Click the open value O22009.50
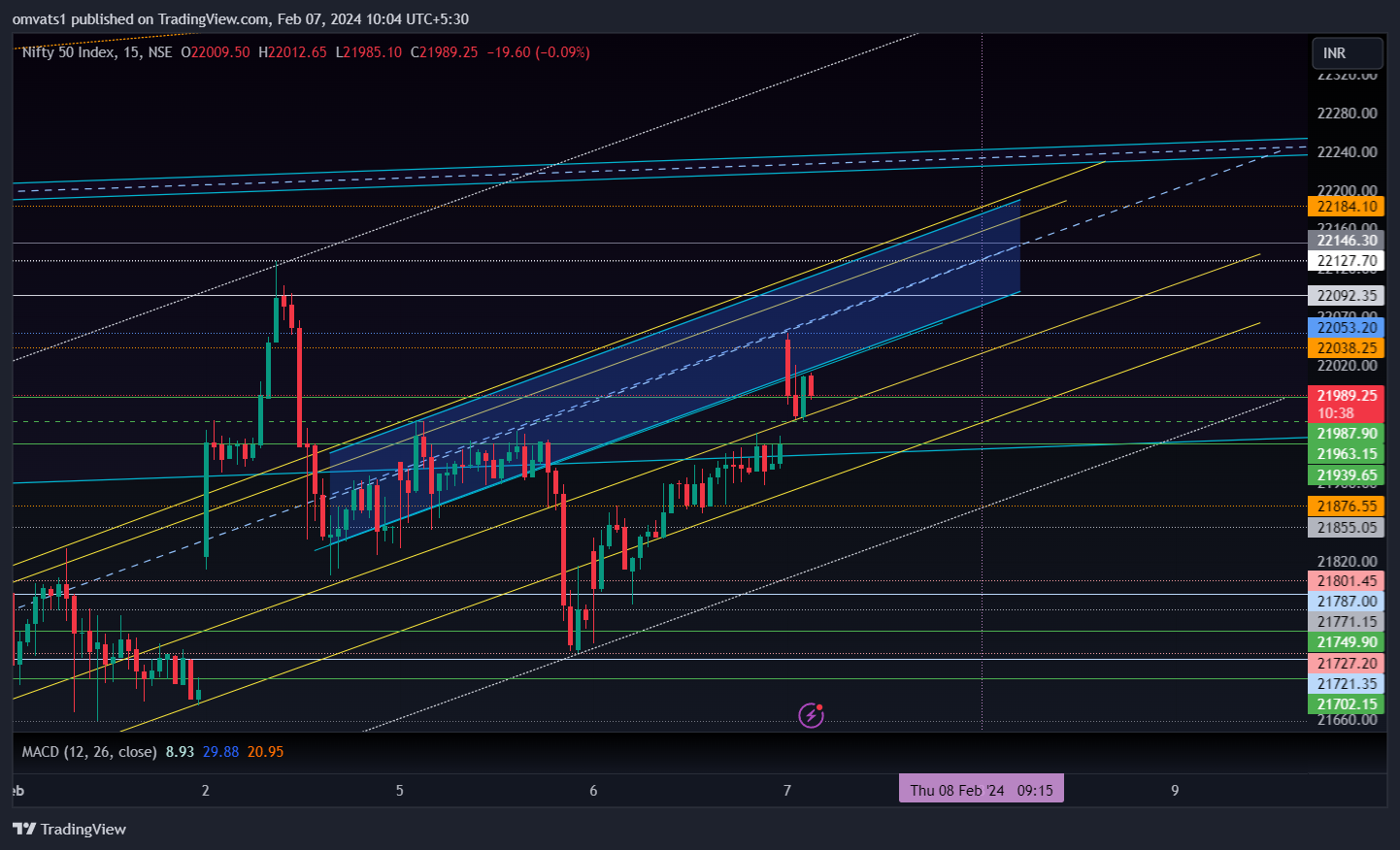 coord(216,52)
